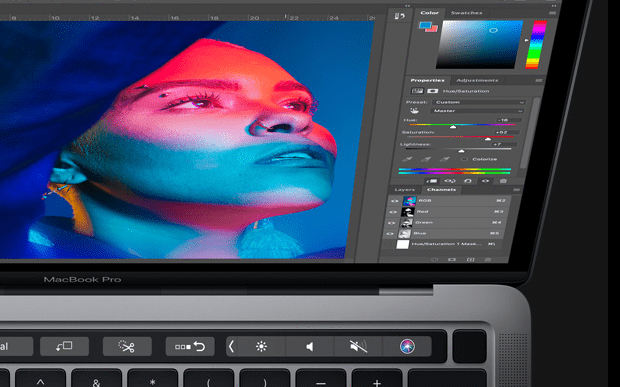Viewport: 620px width, 387px height.
Task: Open the Channels panel flyout menu
Action: (x=516, y=190)
